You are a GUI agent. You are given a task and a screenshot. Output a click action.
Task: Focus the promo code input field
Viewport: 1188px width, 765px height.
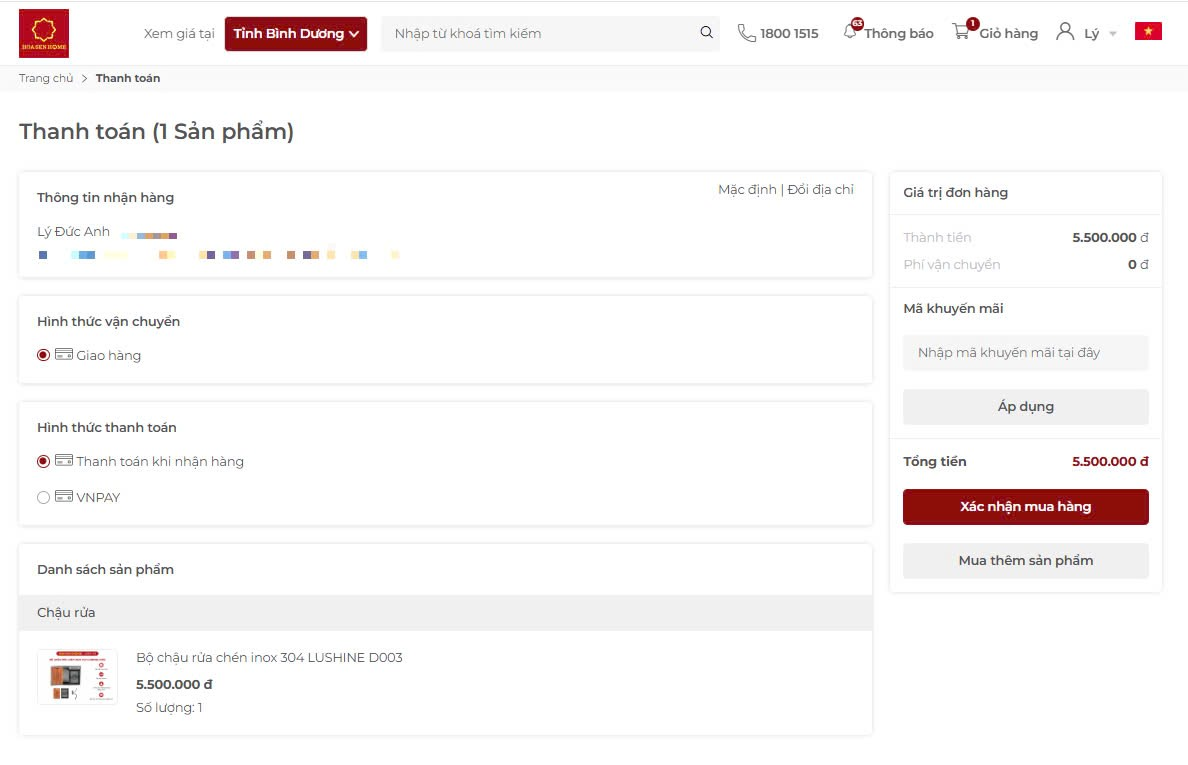tap(1025, 352)
